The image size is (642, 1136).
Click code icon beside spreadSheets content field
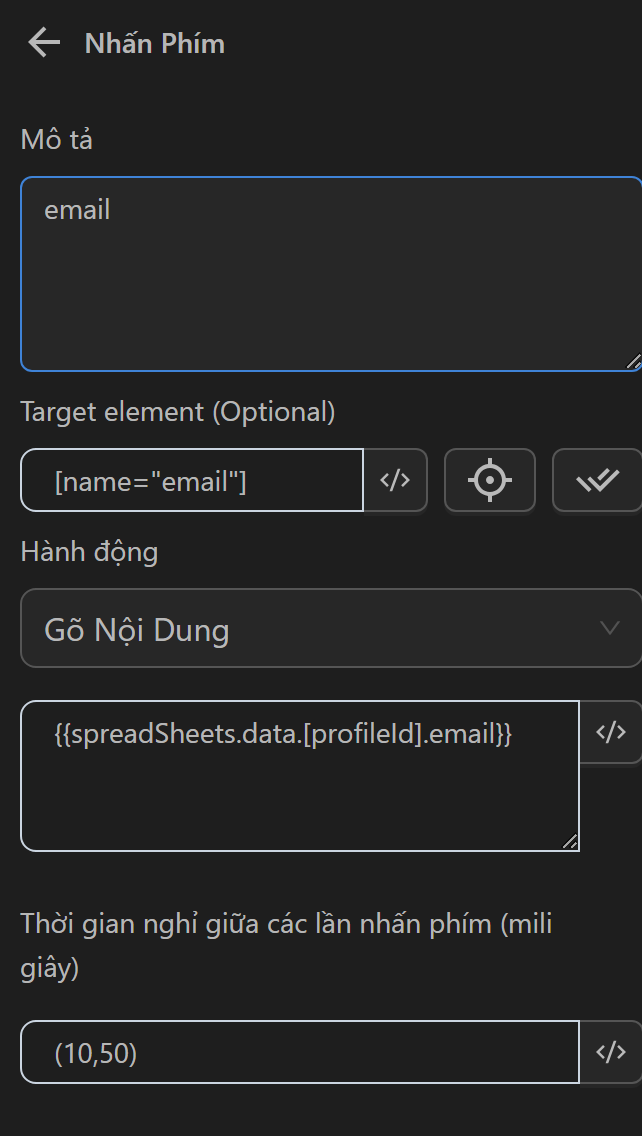pyautogui.click(x=610, y=732)
